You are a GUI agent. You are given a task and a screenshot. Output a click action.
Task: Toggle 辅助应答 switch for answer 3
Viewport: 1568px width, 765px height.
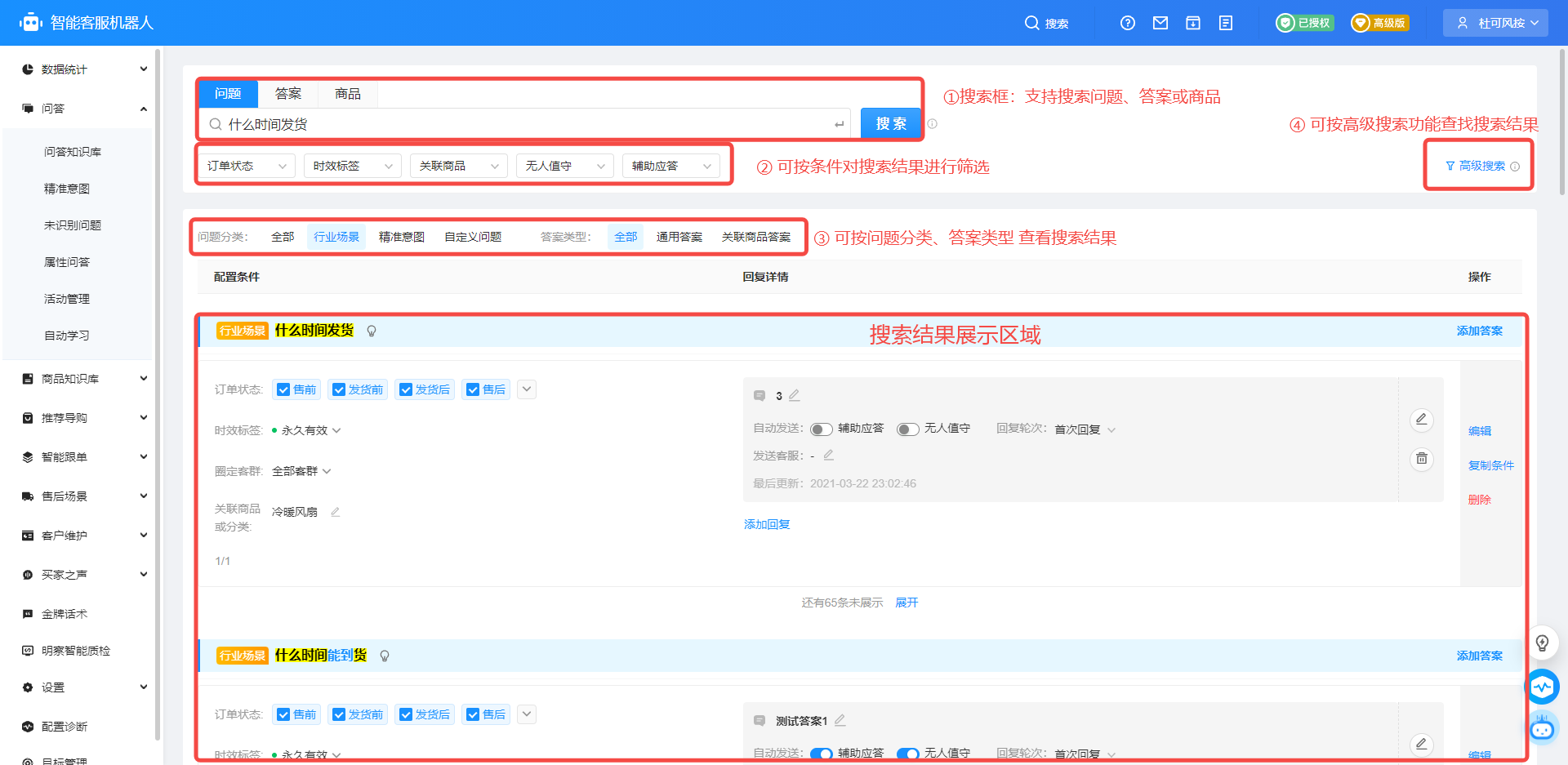point(822,429)
